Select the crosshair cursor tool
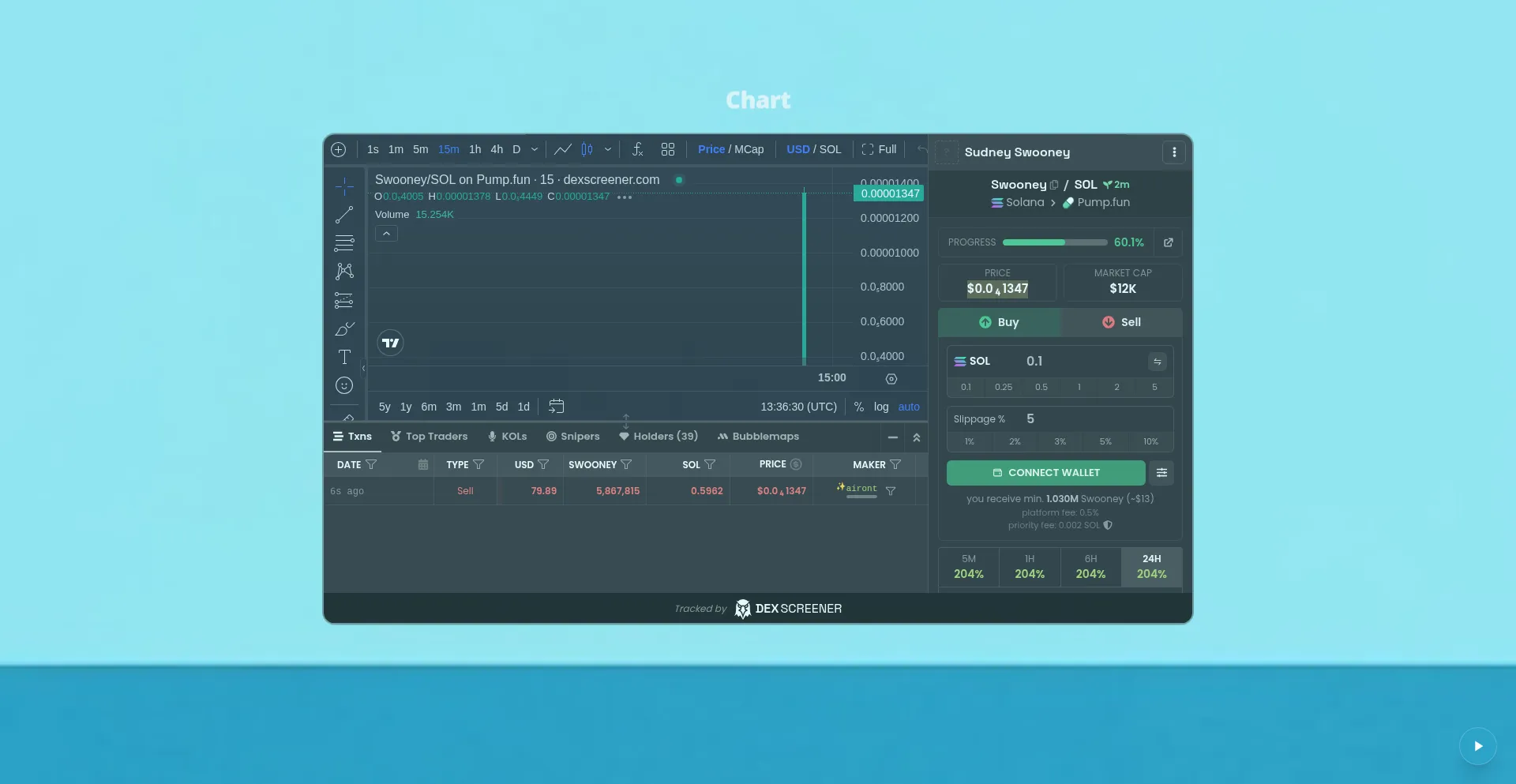 [344, 186]
